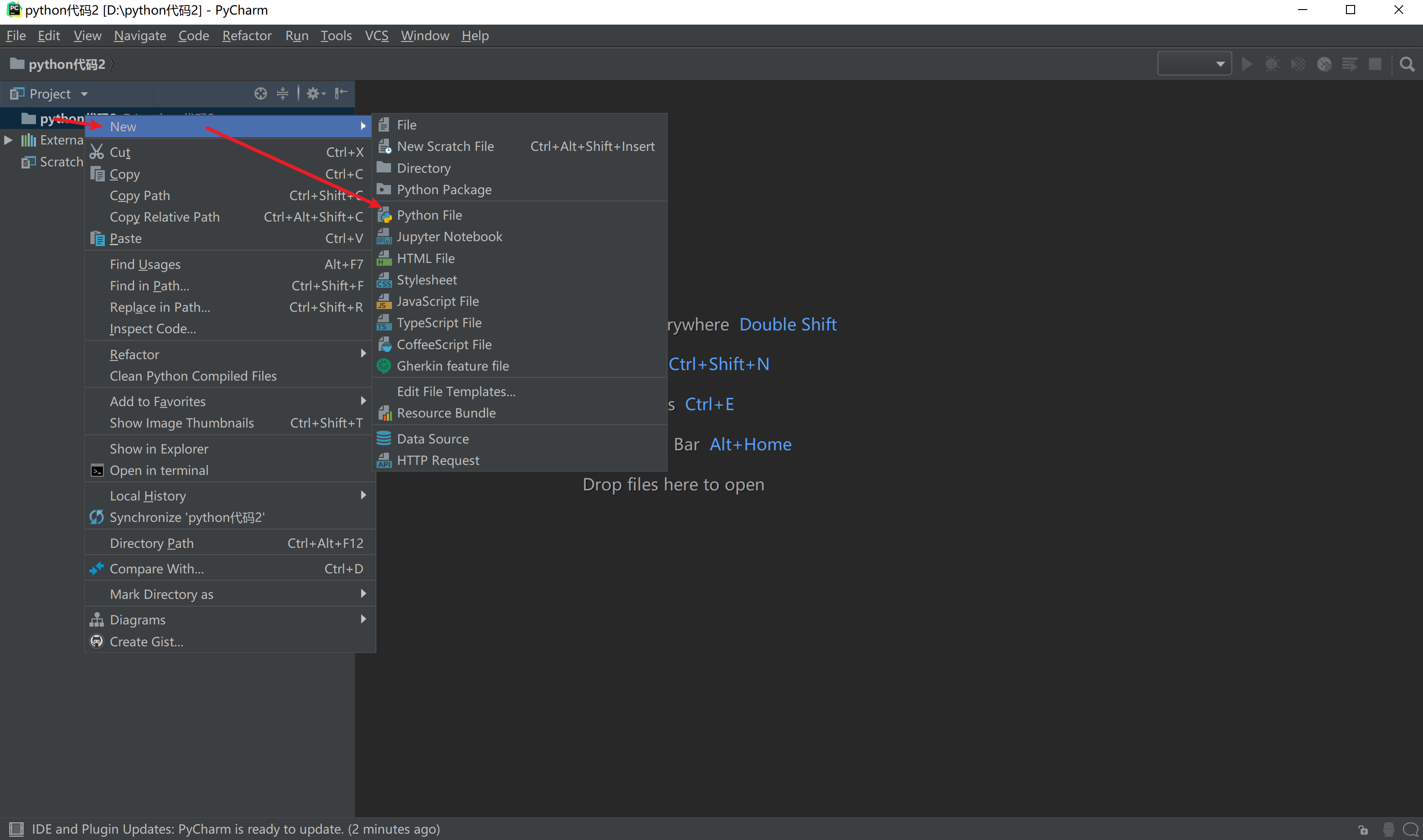Click the Gherkin feature file icon
This screenshot has width=1423, height=840.
pyautogui.click(x=384, y=366)
